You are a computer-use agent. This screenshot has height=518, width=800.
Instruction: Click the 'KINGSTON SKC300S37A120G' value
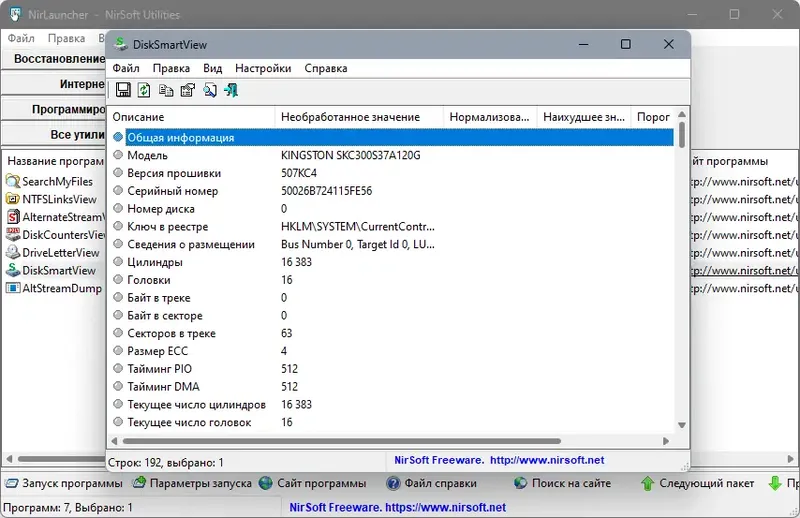pos(351,155)
